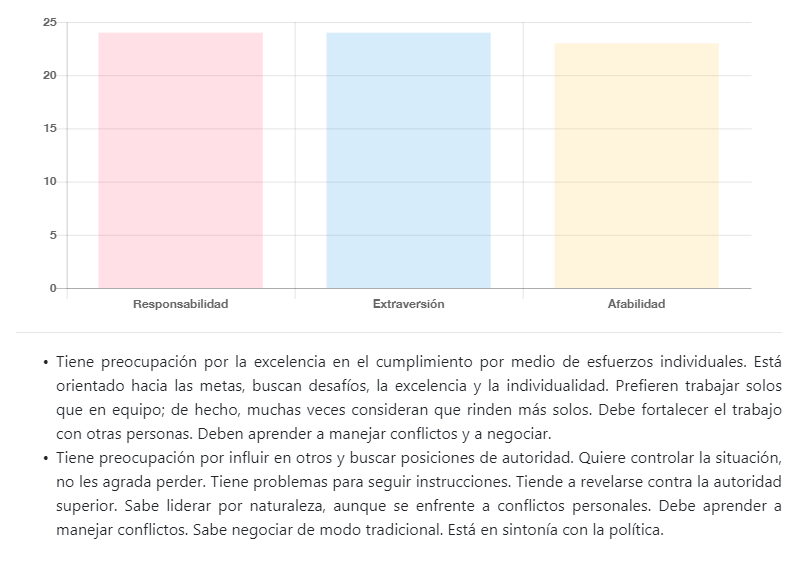
Task: Click the 25 tick on y-axis
Action: [50, 22]
